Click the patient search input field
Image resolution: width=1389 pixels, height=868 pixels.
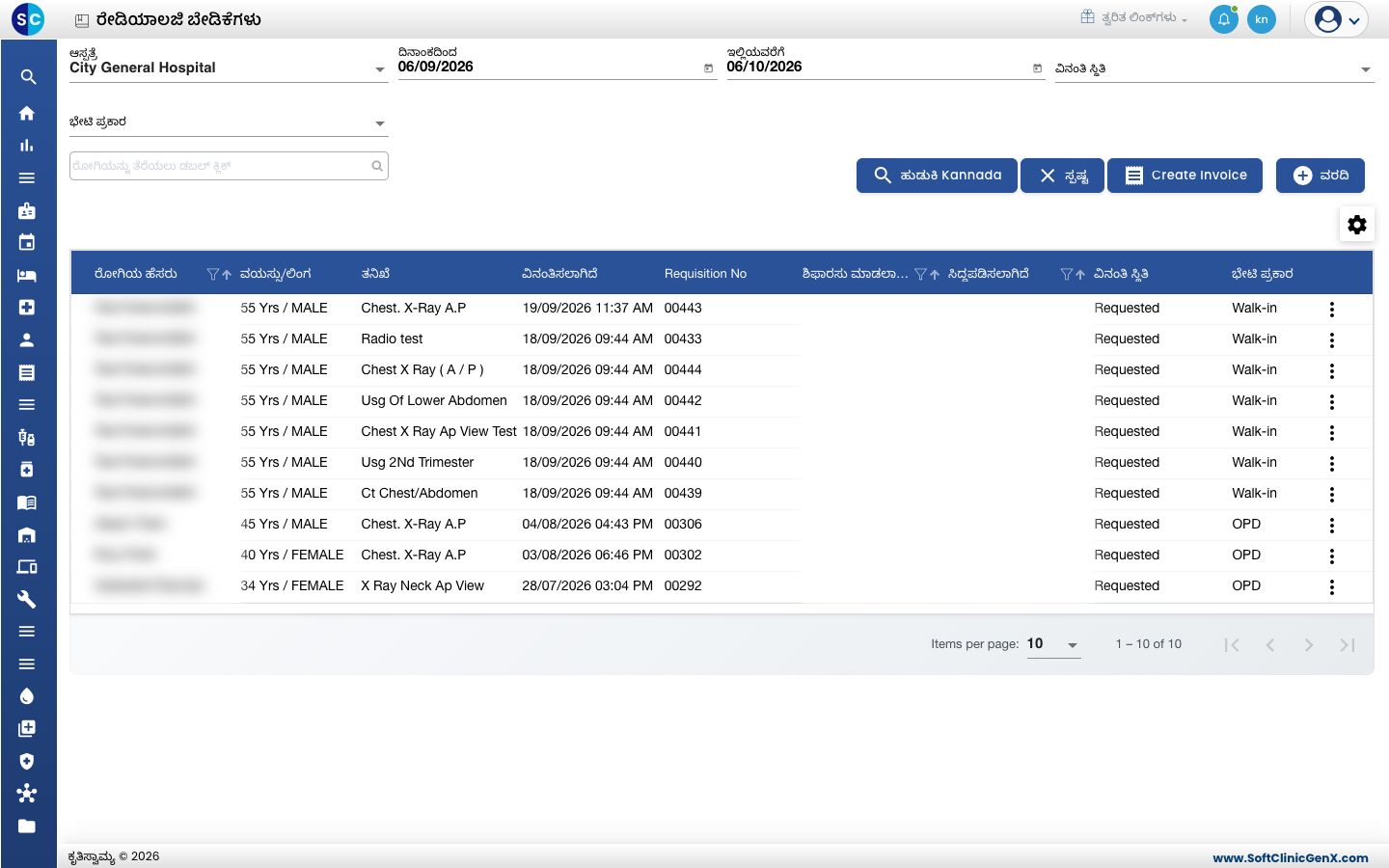click(229, 166)
